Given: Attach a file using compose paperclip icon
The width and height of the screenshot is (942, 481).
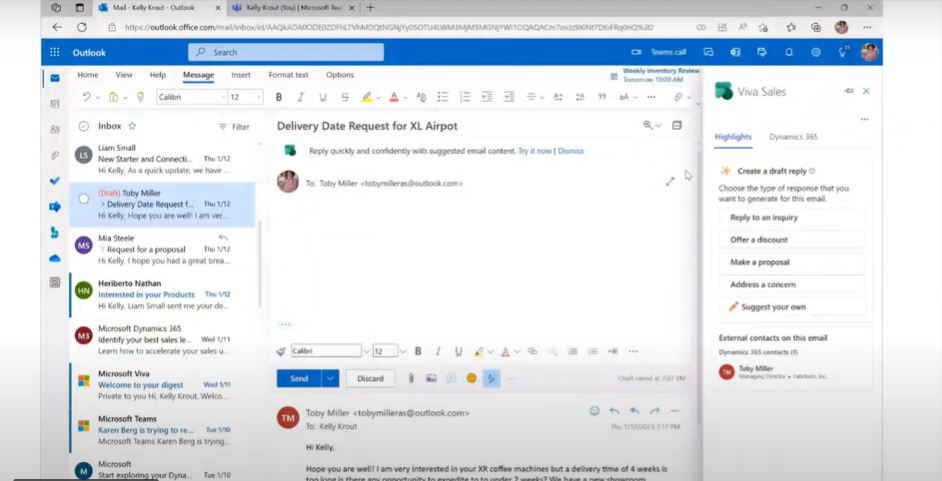Looking at the screenshot, I should tap(411, 378).
